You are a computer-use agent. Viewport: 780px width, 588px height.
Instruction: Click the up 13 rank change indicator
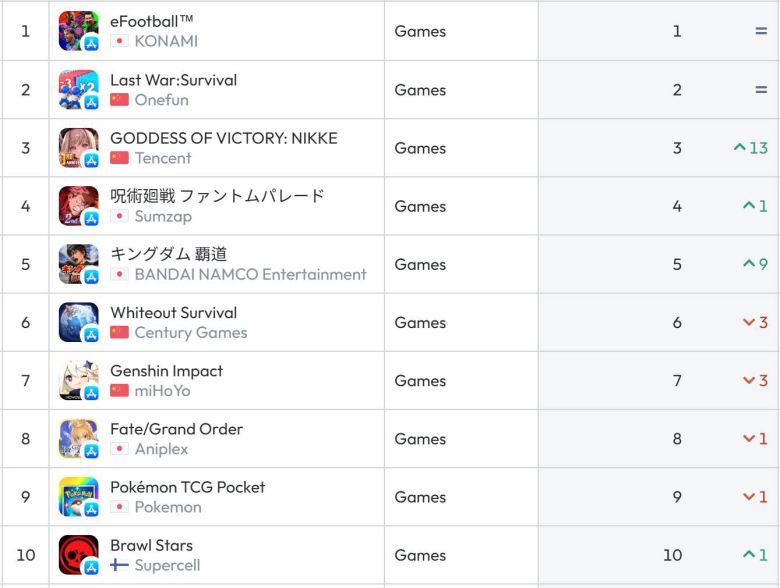click(x=750, y=148)
